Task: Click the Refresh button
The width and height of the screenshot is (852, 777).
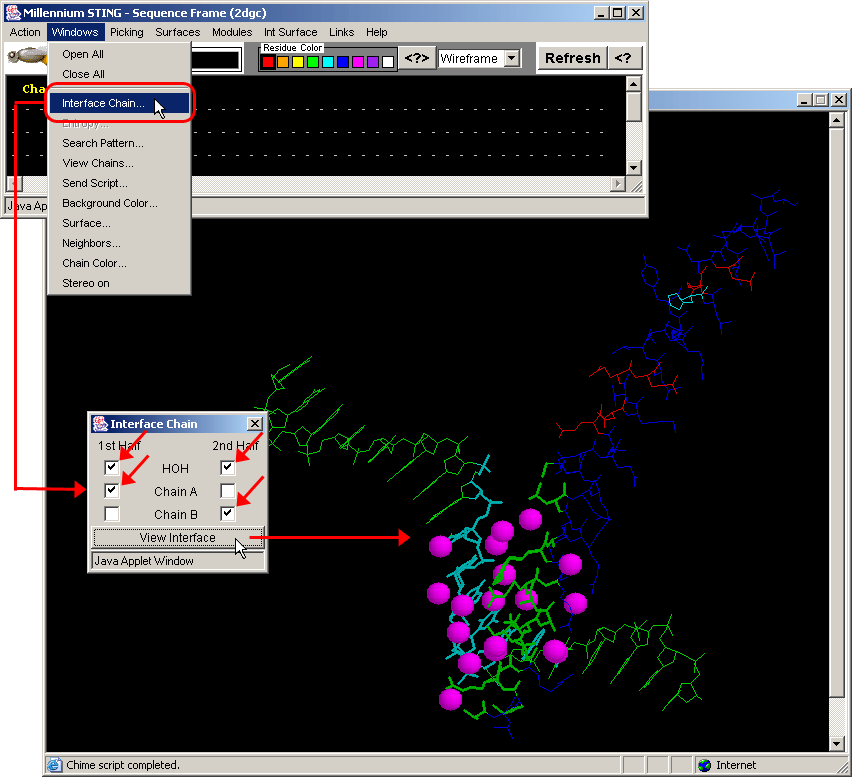Action: (573, 58)
